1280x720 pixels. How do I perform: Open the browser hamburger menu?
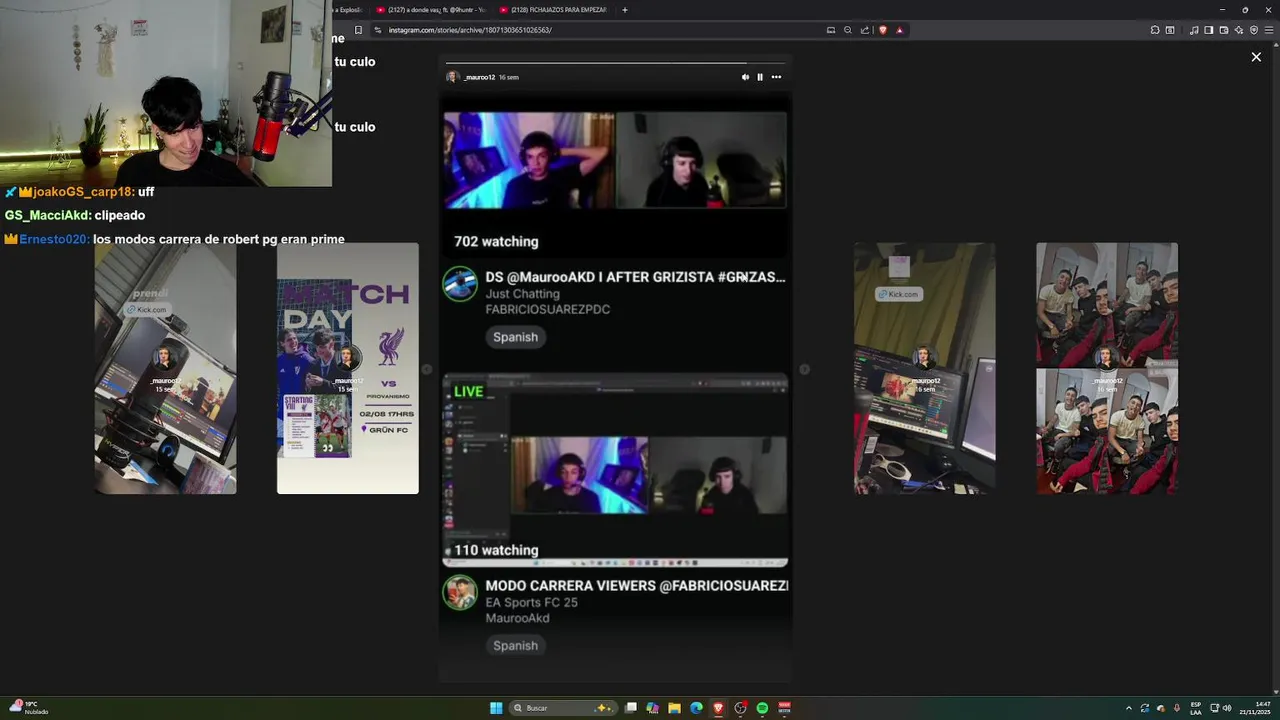point(1268,30)
